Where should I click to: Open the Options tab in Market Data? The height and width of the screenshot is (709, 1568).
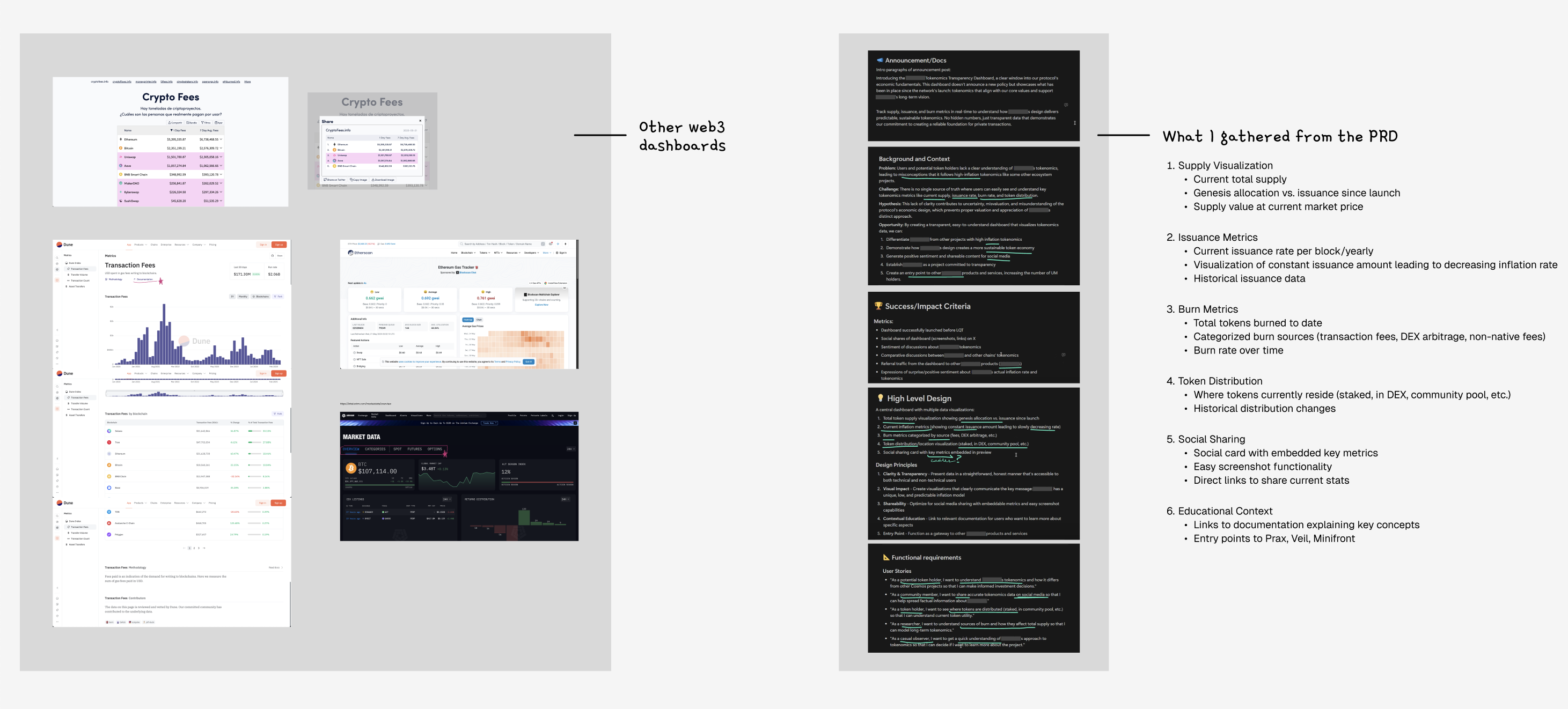[435, 449]
